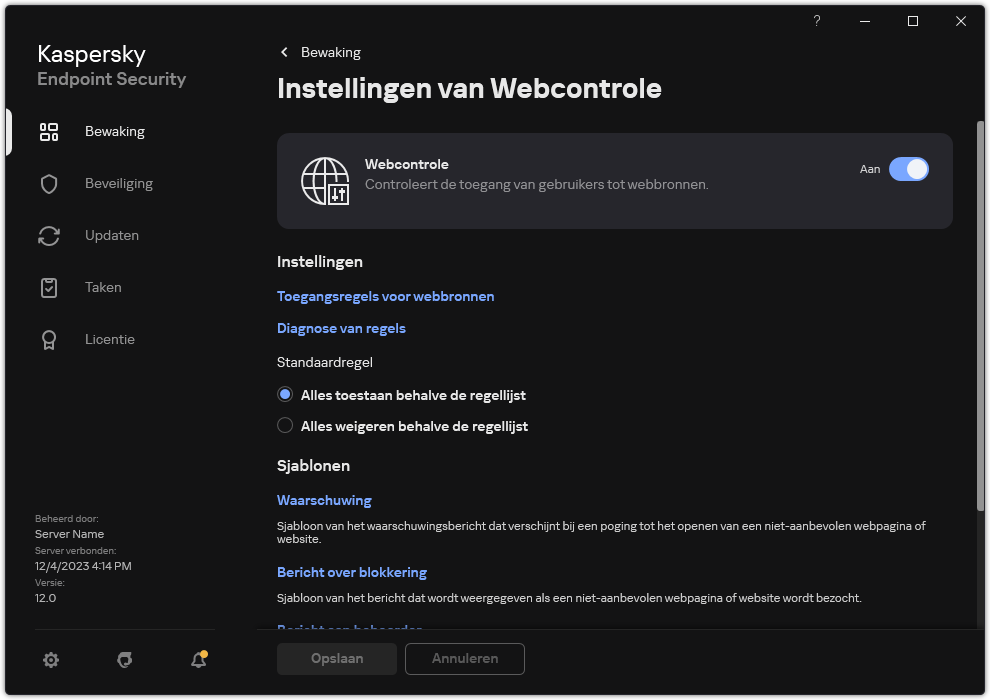Open the Waarschuwing template
The image size is (990, 700).
324,500
